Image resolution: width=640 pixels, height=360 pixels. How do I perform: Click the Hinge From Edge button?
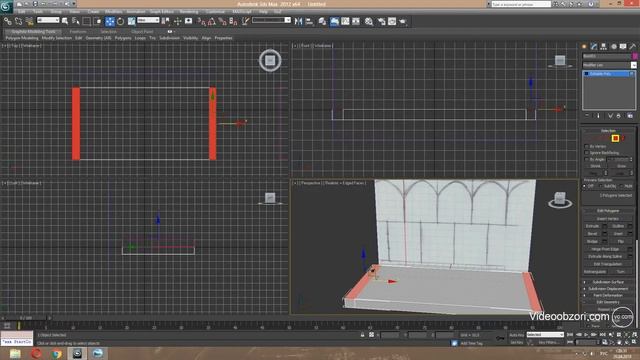point(606,249)
